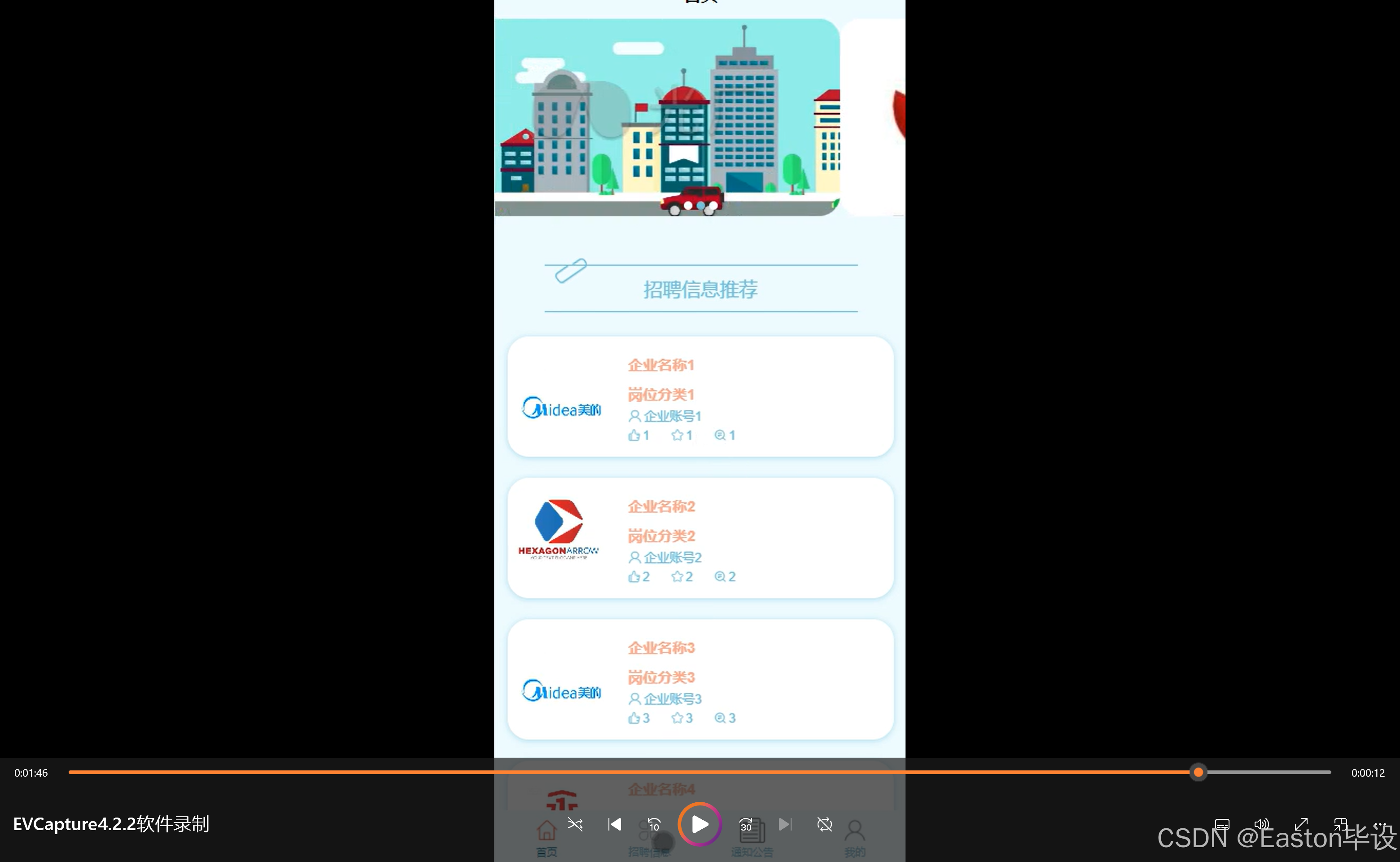This screenshot has height=862, width=1400.
Task: Click 岗位分类3 category text
Action: [x=661, y=677]
